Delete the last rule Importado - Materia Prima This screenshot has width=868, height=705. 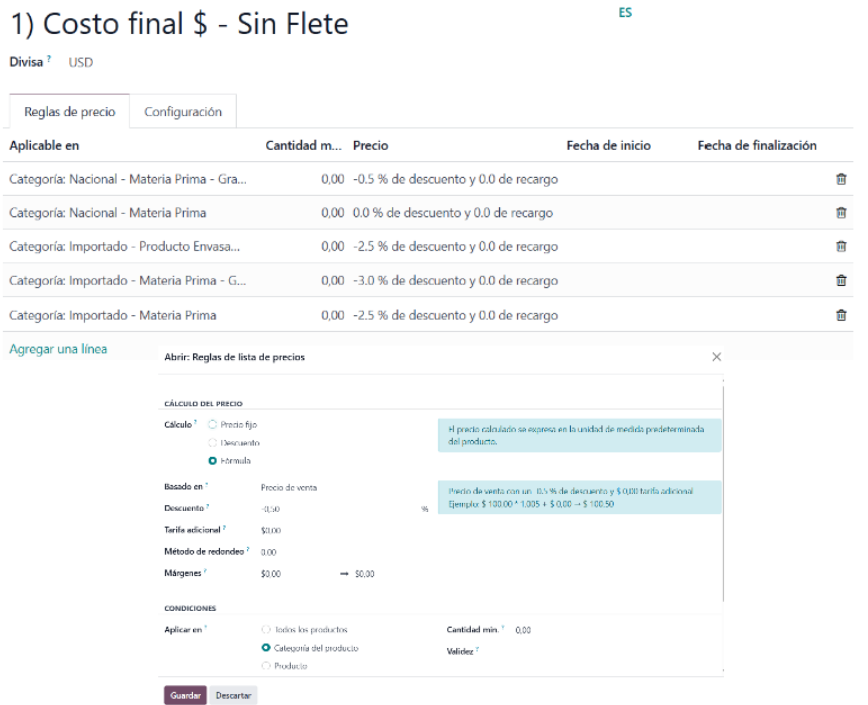(x=840, y=315)
